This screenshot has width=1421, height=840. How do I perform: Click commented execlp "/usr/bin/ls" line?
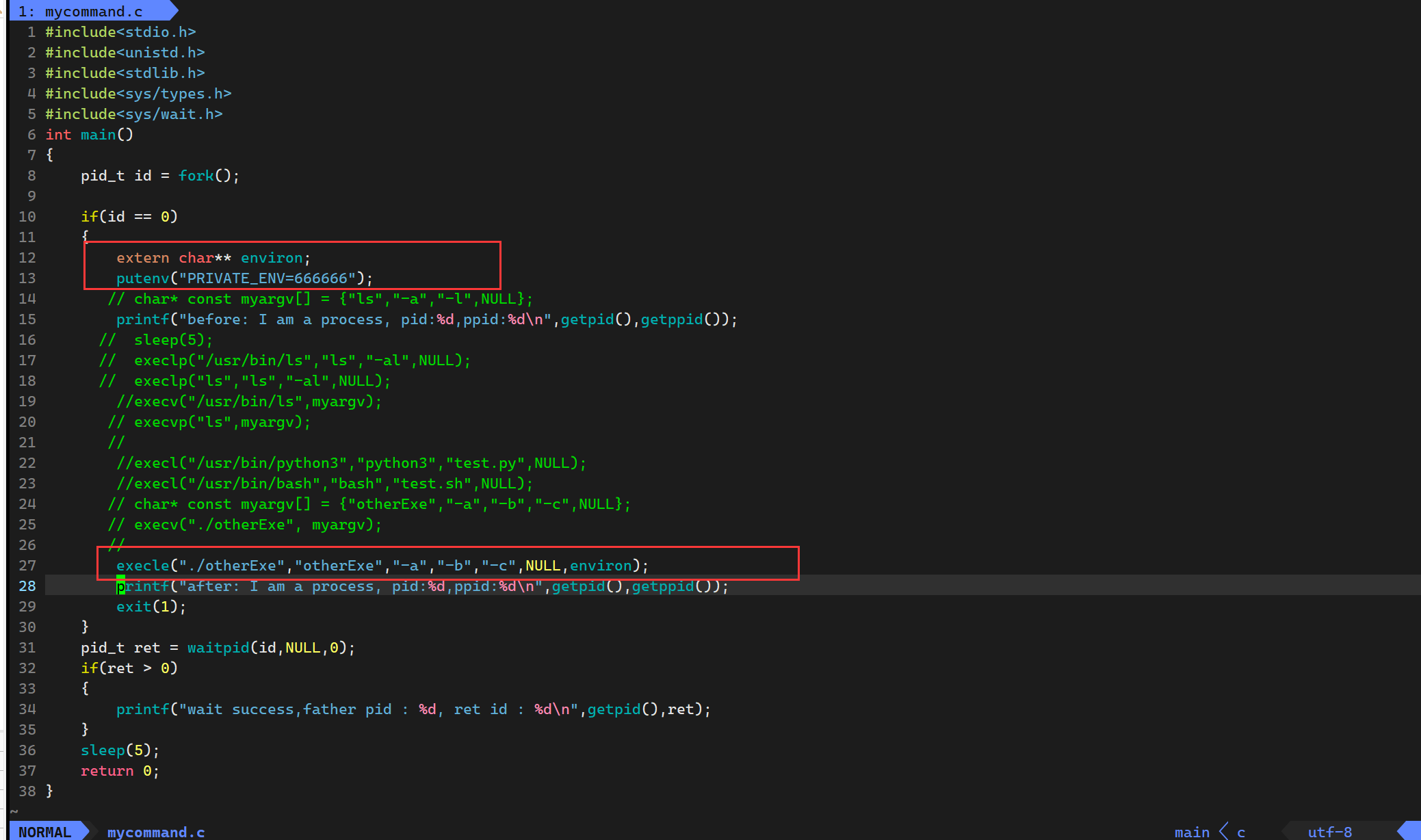[285, 360]
